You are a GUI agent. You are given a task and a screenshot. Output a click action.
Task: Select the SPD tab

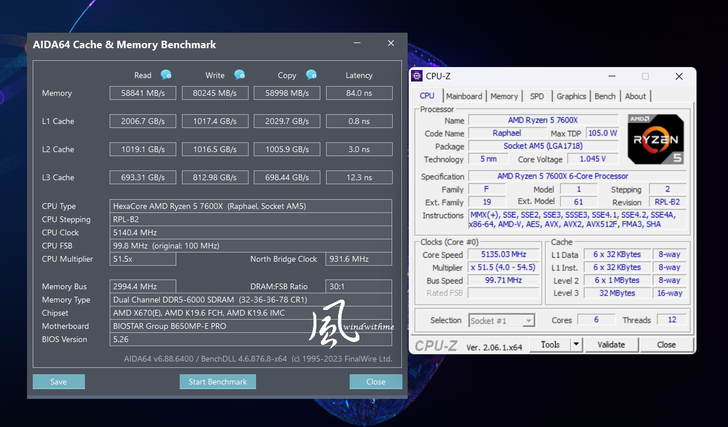(537, 96)
